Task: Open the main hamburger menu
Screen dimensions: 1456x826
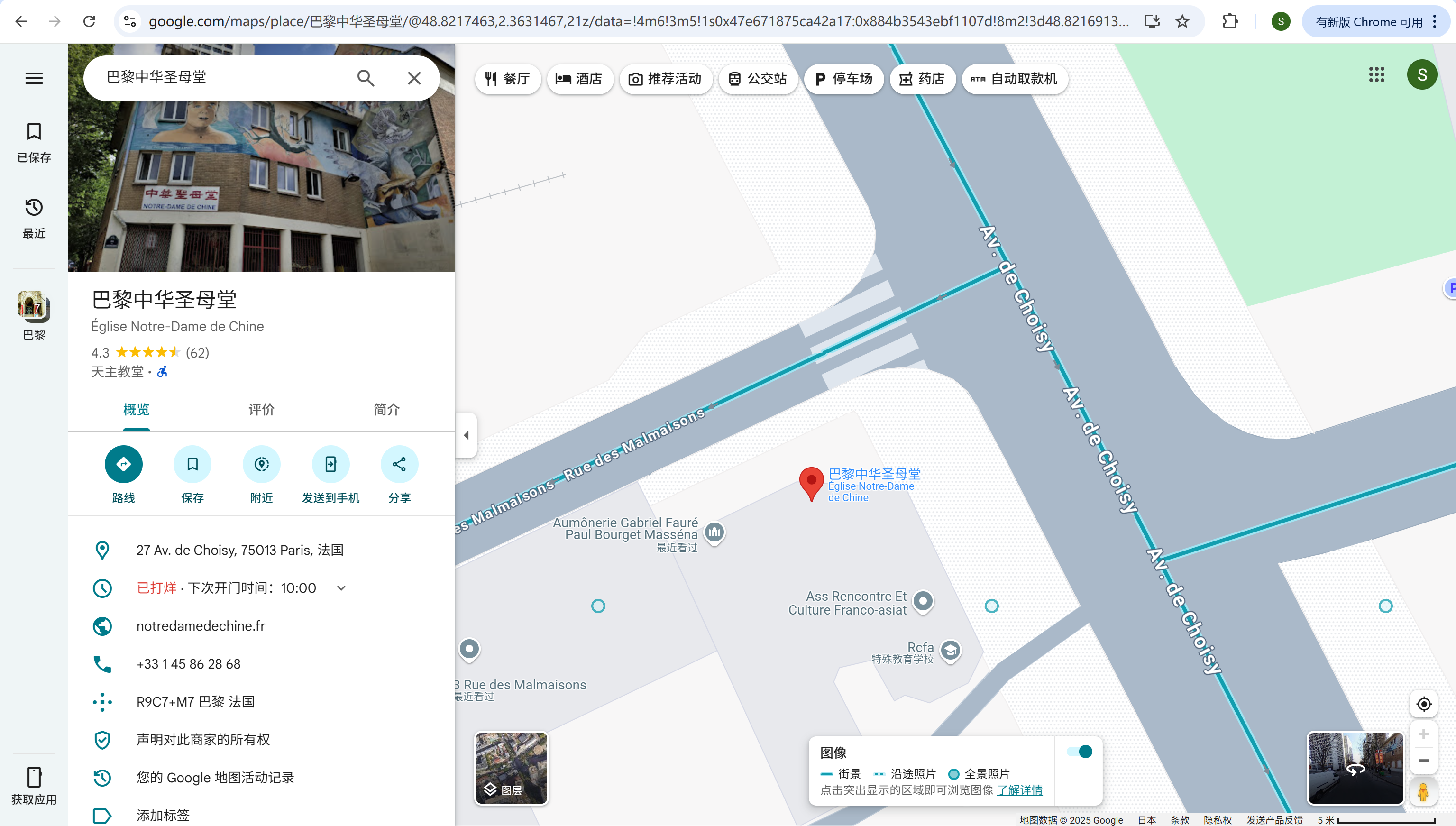Action: 34,78
